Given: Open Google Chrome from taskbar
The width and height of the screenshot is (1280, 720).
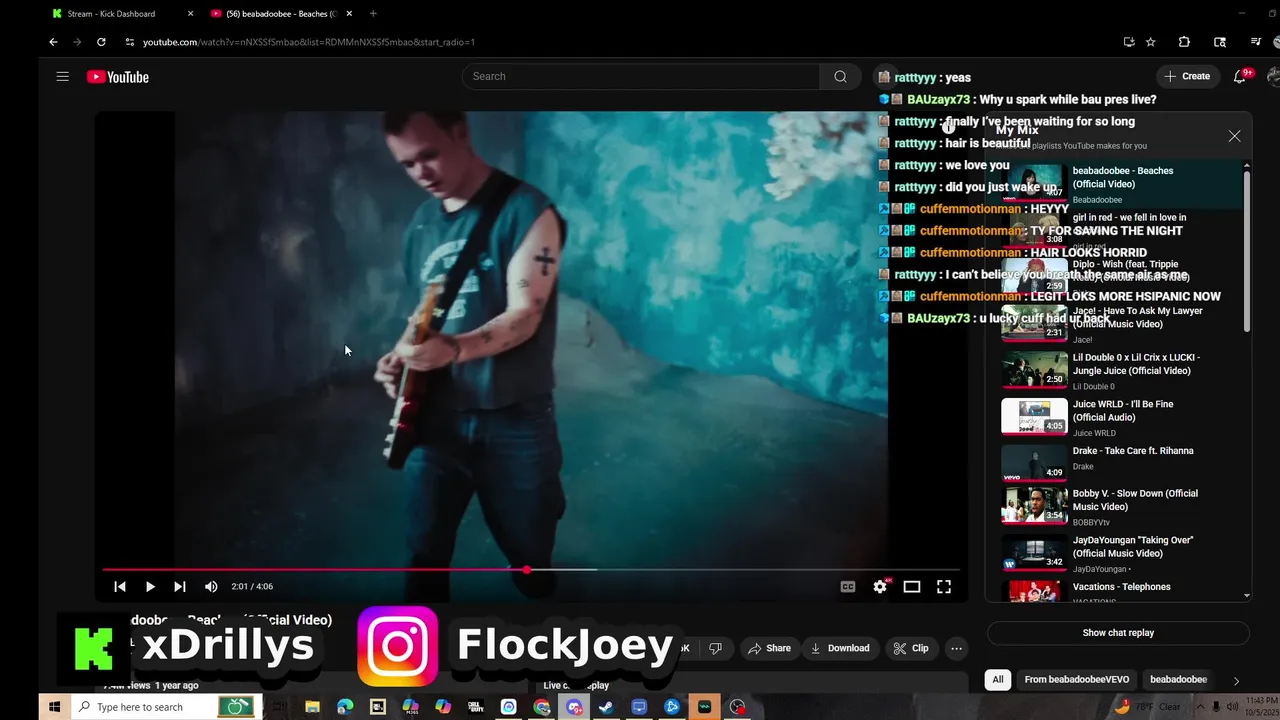Looking at the screenshot, I should click(x=541, y=707).
